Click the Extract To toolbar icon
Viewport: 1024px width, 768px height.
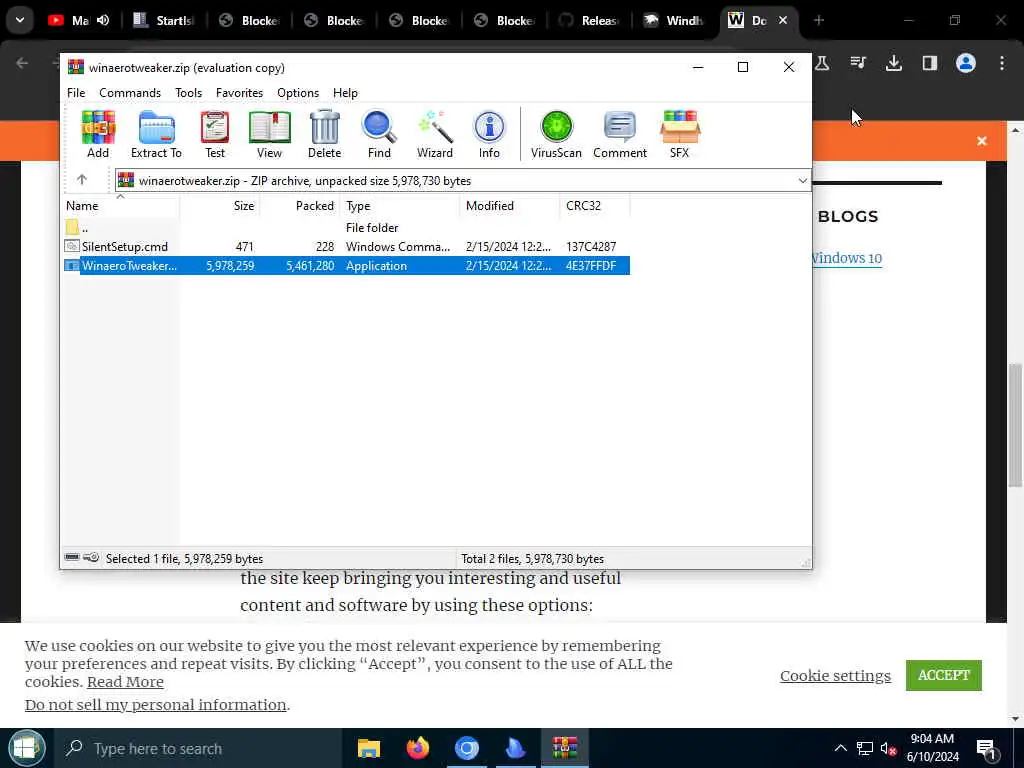156,134
